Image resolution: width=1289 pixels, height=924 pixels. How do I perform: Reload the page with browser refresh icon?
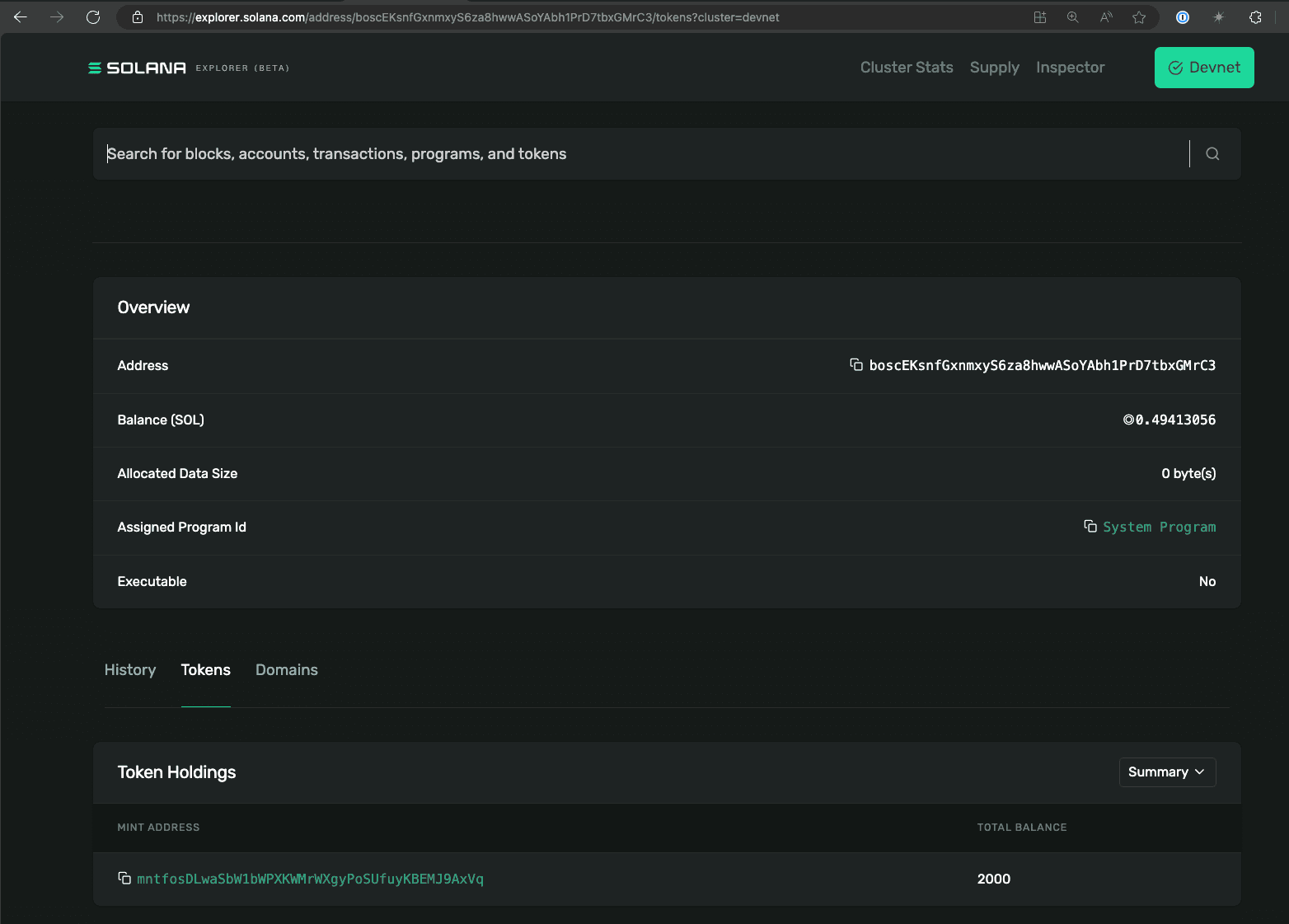click(x=93, y=17)
